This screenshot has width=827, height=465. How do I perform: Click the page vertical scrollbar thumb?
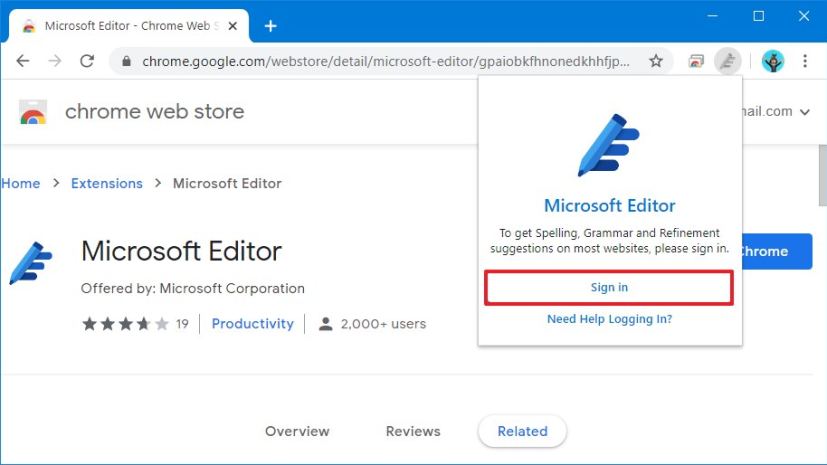[822, 176]
